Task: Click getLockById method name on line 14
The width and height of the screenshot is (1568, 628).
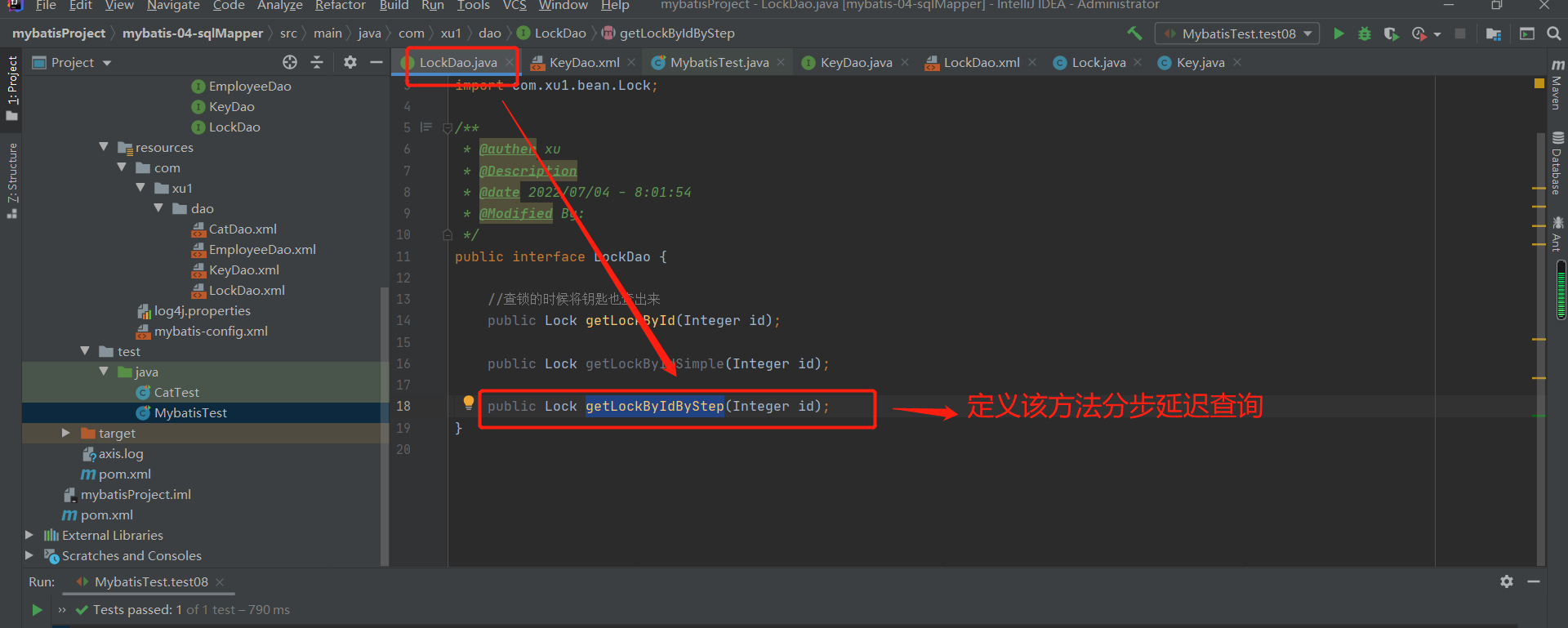Action: coord(630,320)
